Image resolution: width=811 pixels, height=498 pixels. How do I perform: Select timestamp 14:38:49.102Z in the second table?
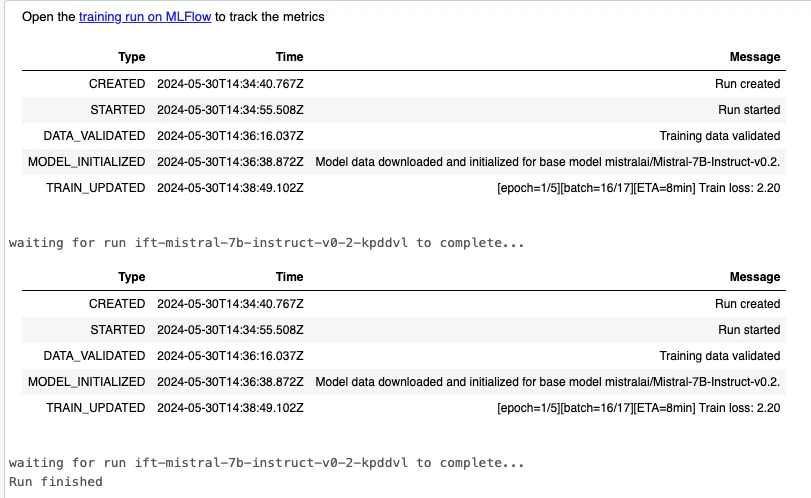pos(230,408)
